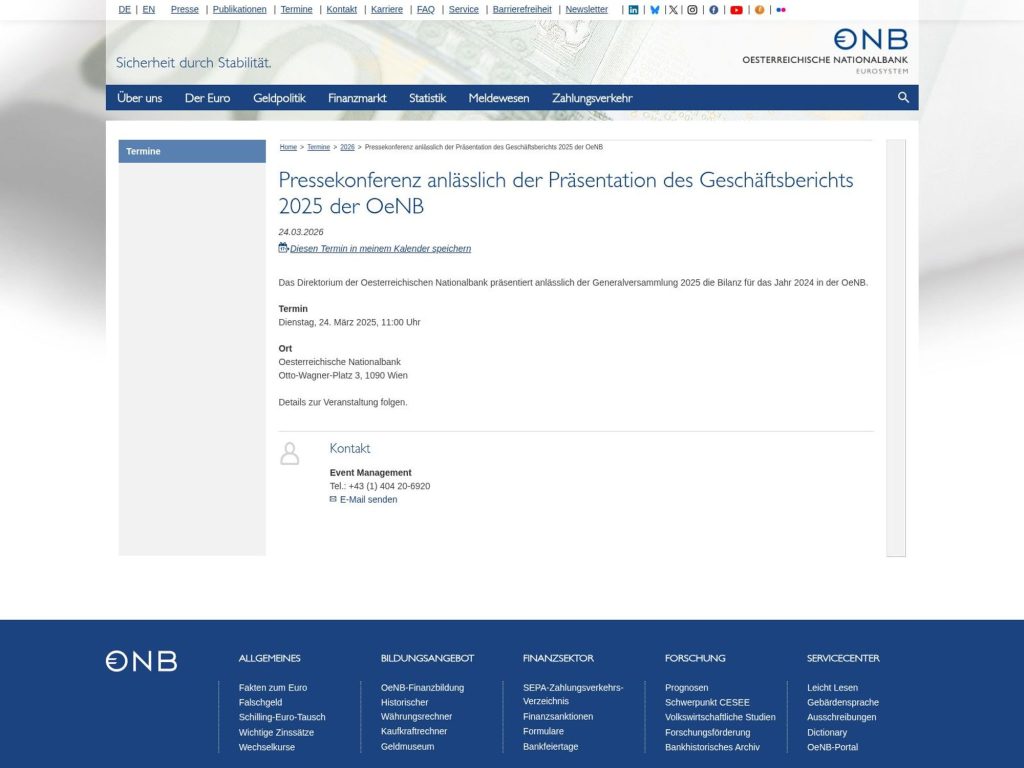
Task: Select Termine in the left sidebar
Action: 143,151
